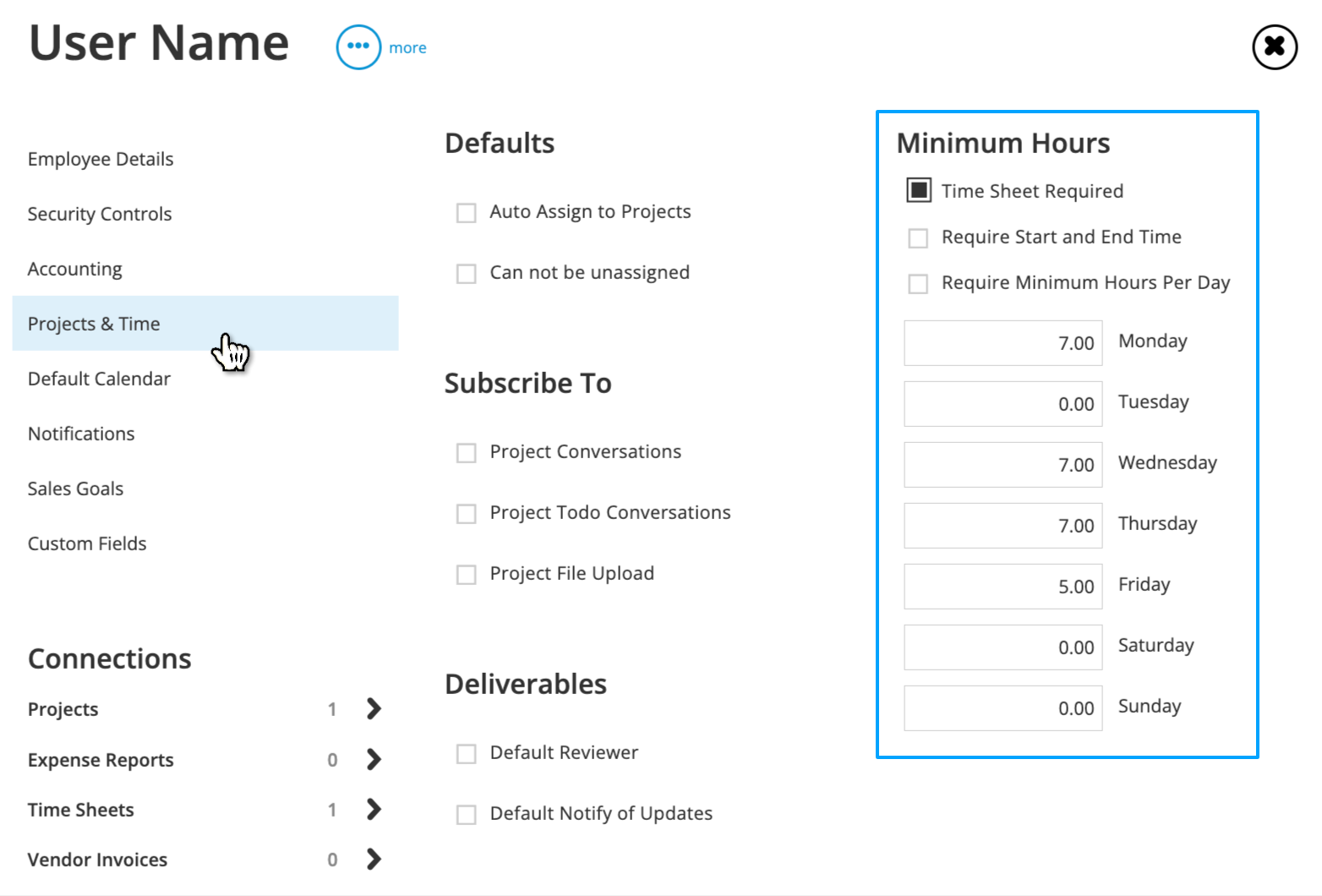
Task: Expand the Vendor Invoices chevron
Action: tap(374, 859)
